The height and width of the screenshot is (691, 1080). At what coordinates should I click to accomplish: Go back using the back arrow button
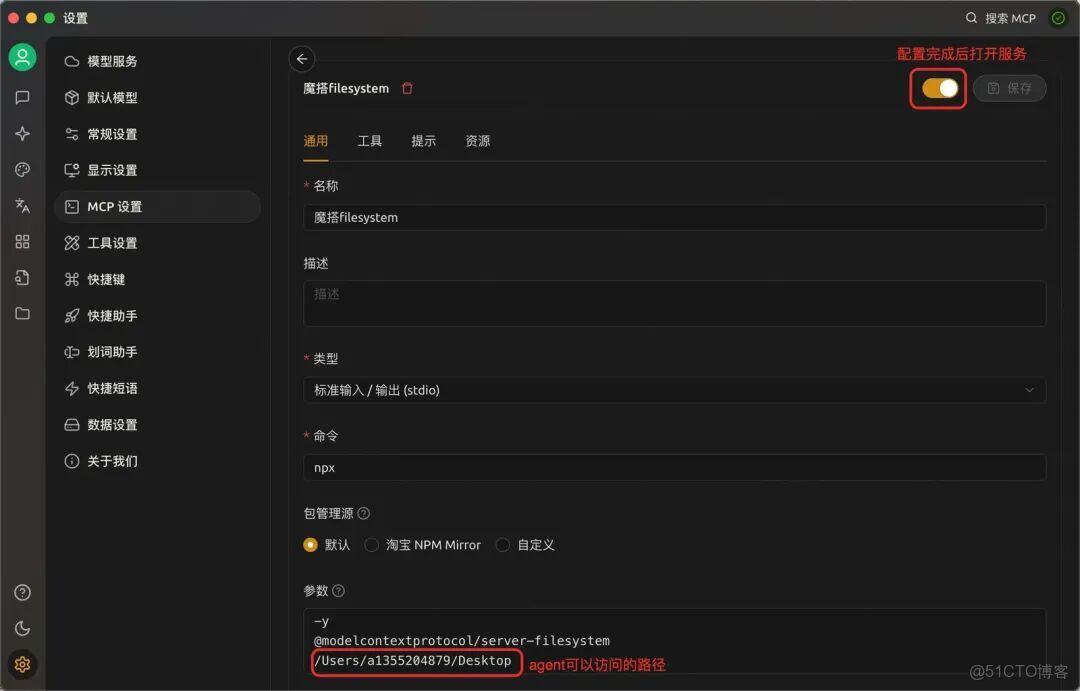point(302,58)
